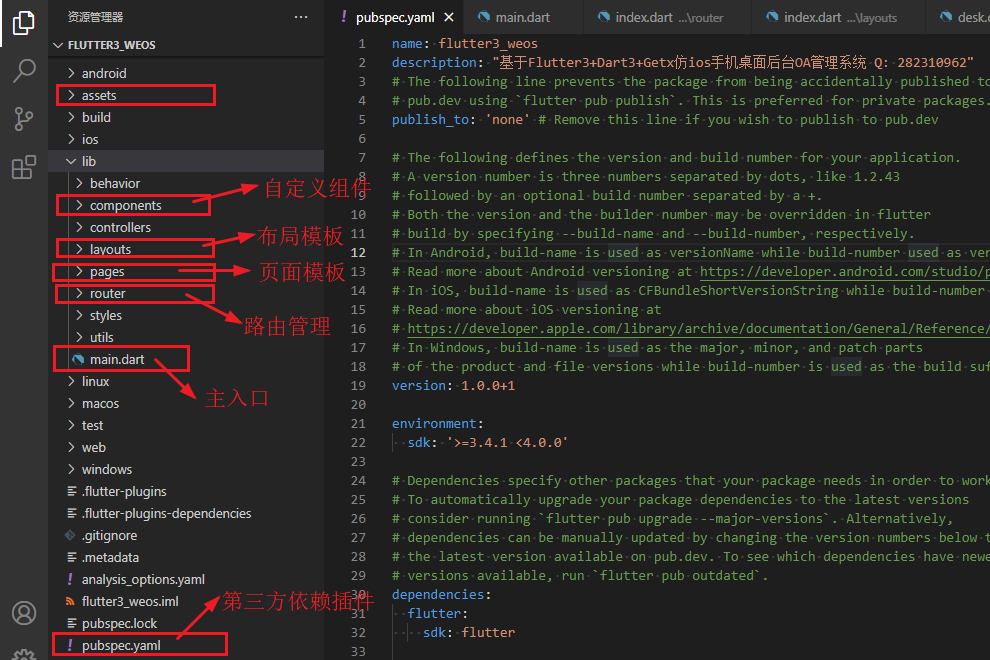Viewport: 990px width, 660px height.
Task: Click the yaml icon beside pubspec.yaml file
Action: pyautogui.click(x=70, y=645)
